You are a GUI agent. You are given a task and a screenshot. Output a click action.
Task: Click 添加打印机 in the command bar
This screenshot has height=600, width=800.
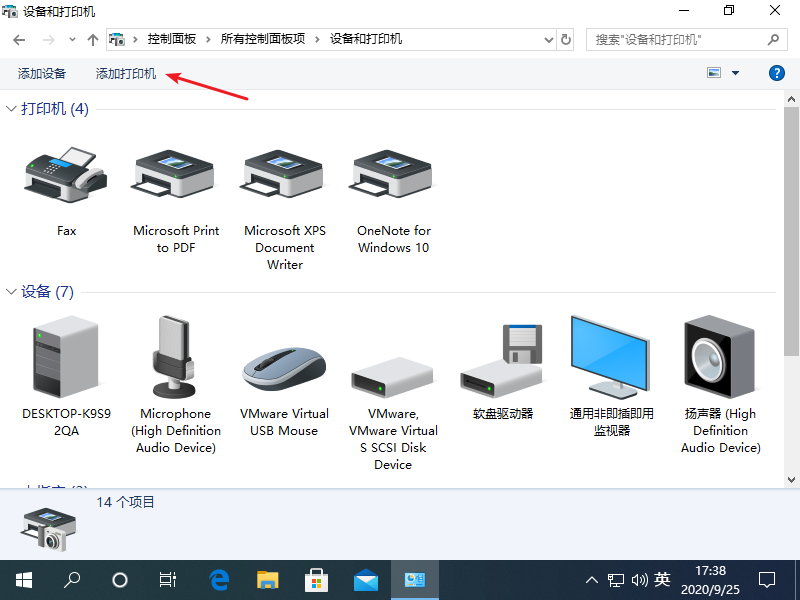[126, 74]
